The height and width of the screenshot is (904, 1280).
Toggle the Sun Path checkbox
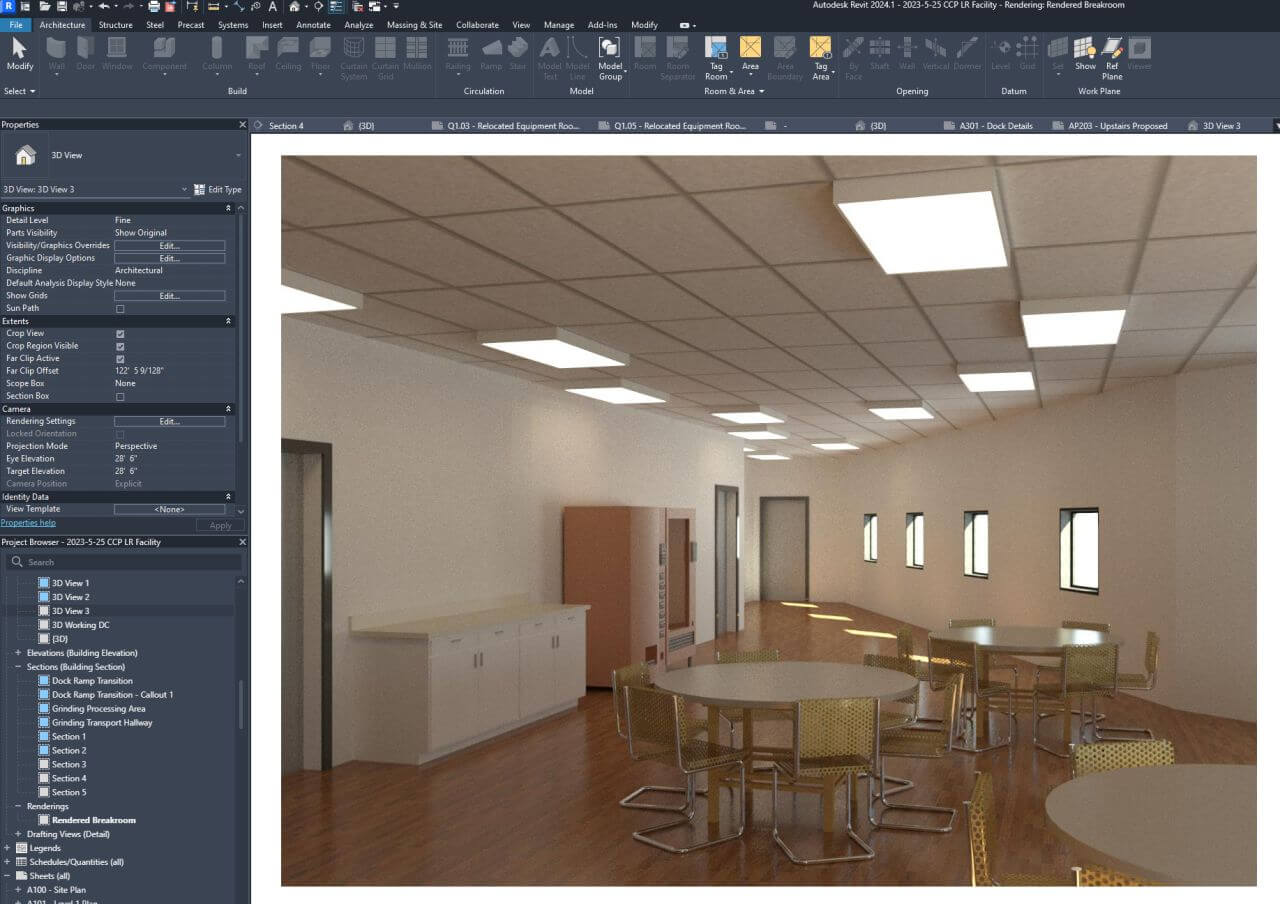[120, 309]
